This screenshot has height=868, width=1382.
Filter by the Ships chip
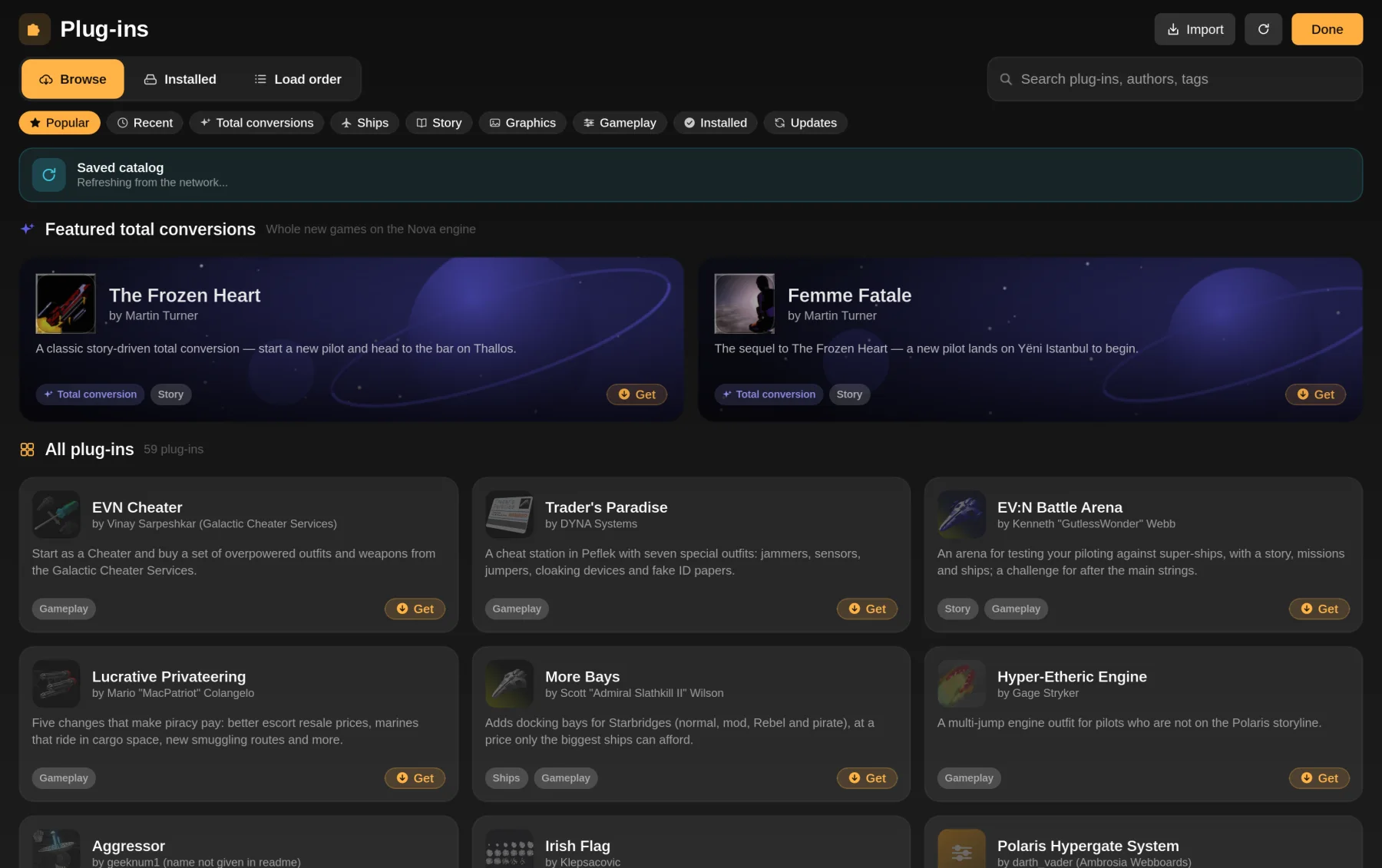pos(365,123)
